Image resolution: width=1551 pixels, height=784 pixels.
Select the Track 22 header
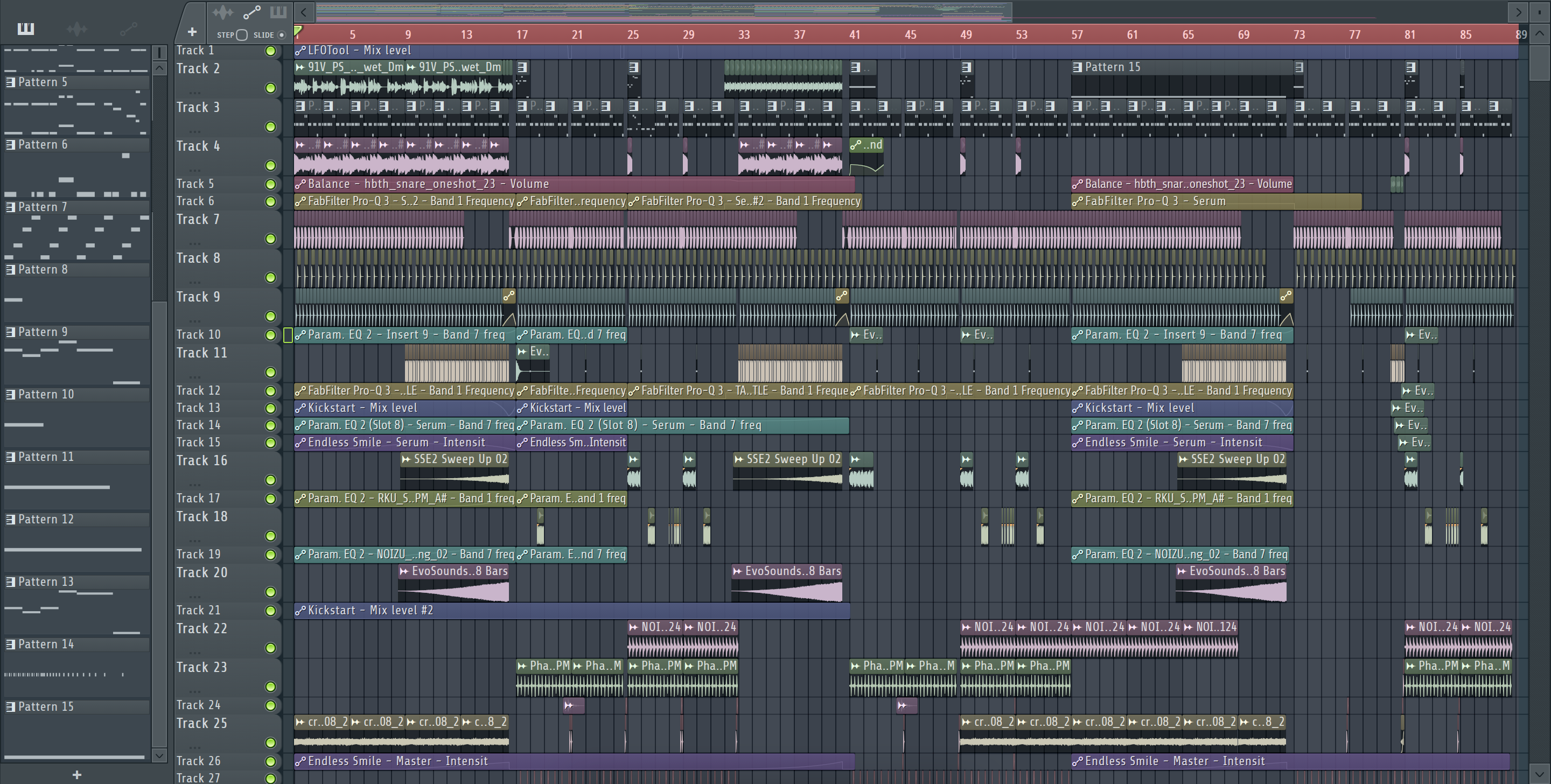228,638
